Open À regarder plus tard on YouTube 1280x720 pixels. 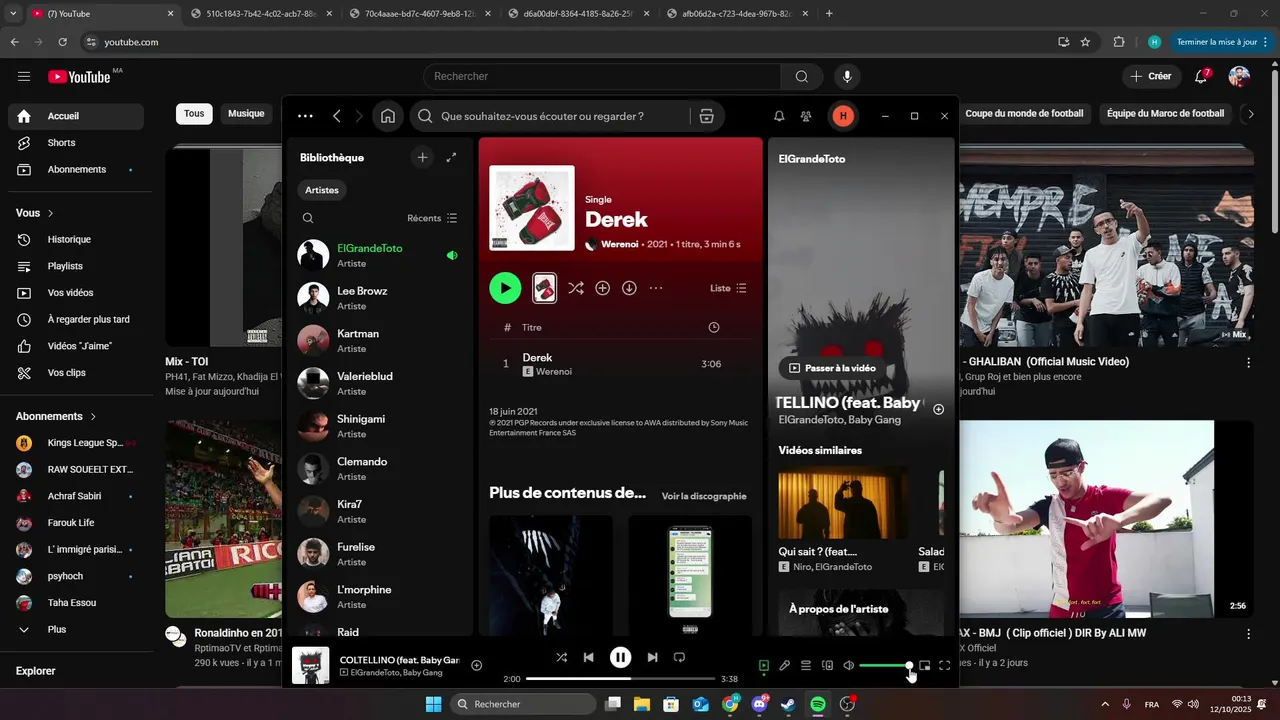[x=76, y=320]
